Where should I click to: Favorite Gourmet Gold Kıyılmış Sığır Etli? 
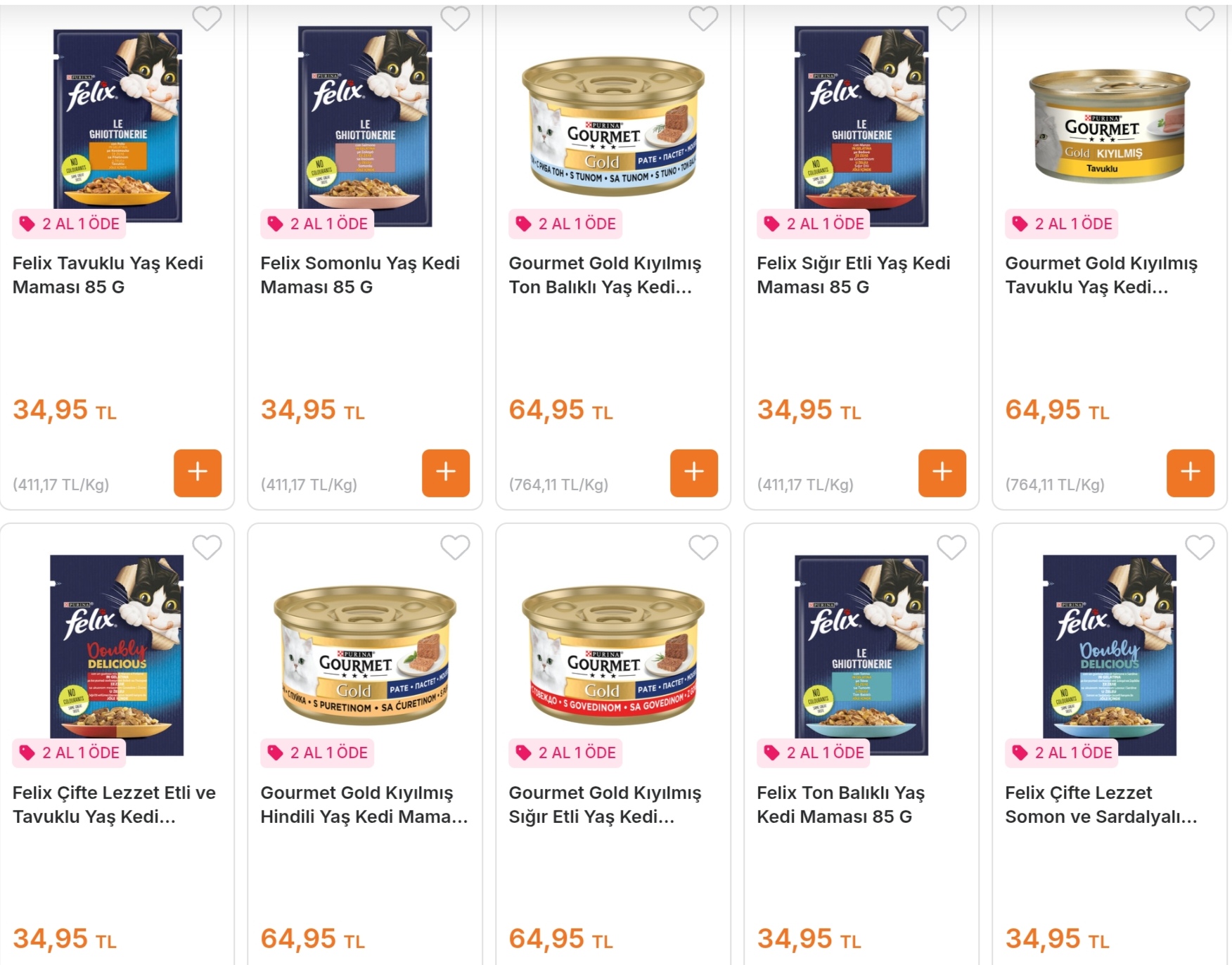(x=703, y=547)
